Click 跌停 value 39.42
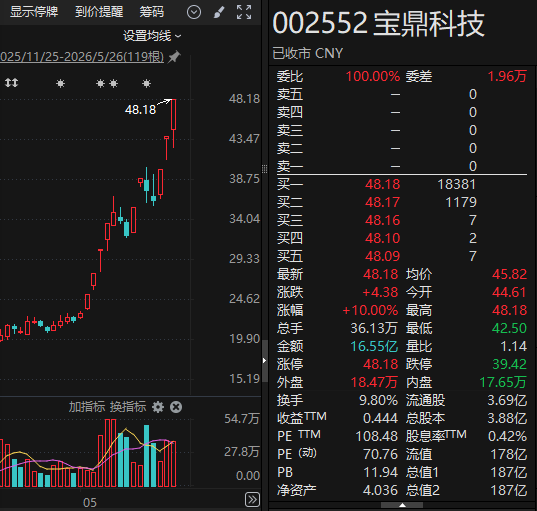 coord(509,364)
